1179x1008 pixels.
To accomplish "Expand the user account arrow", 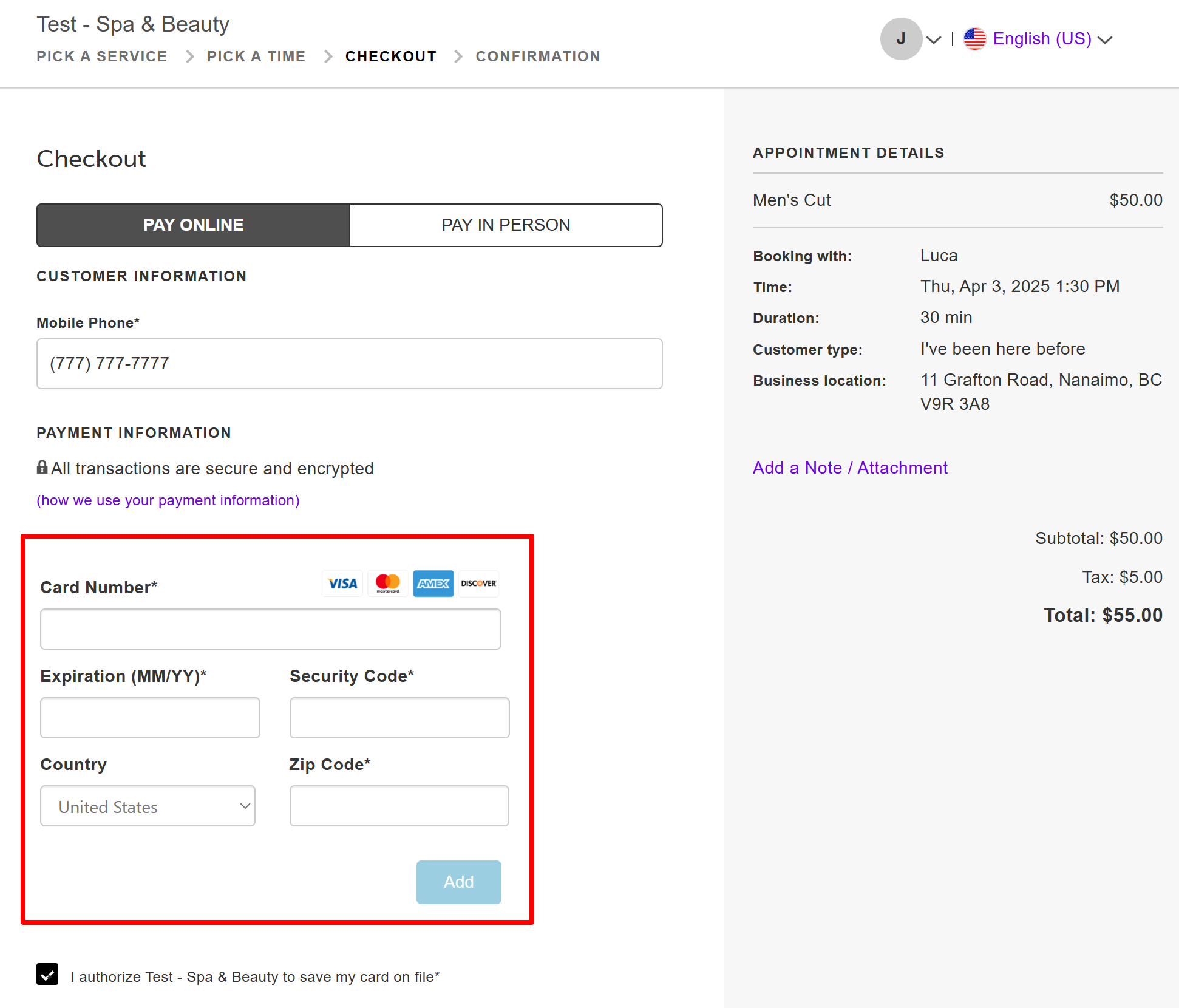I will [x=934, y=40].
